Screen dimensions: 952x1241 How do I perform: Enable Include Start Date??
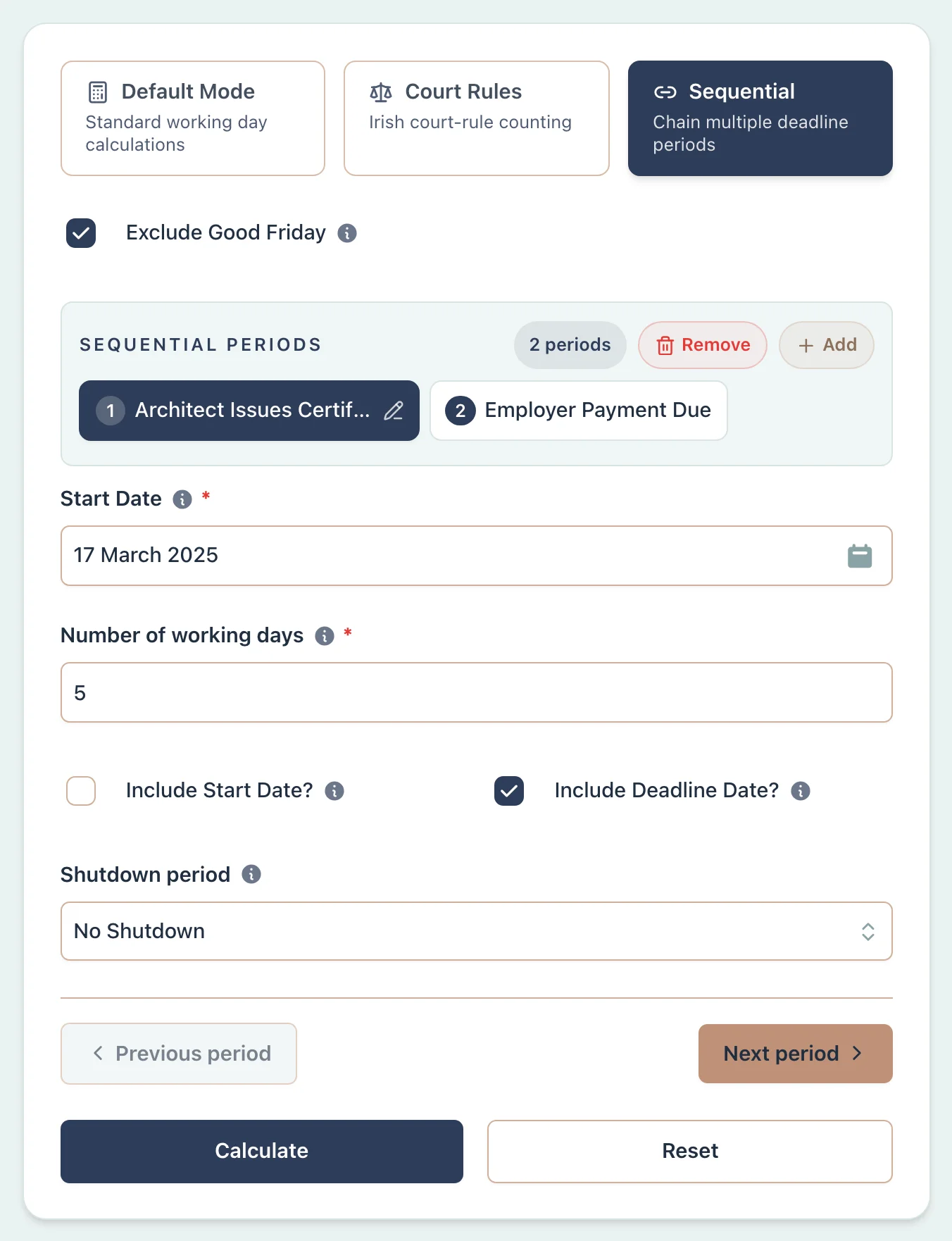(x=80, y=791)
